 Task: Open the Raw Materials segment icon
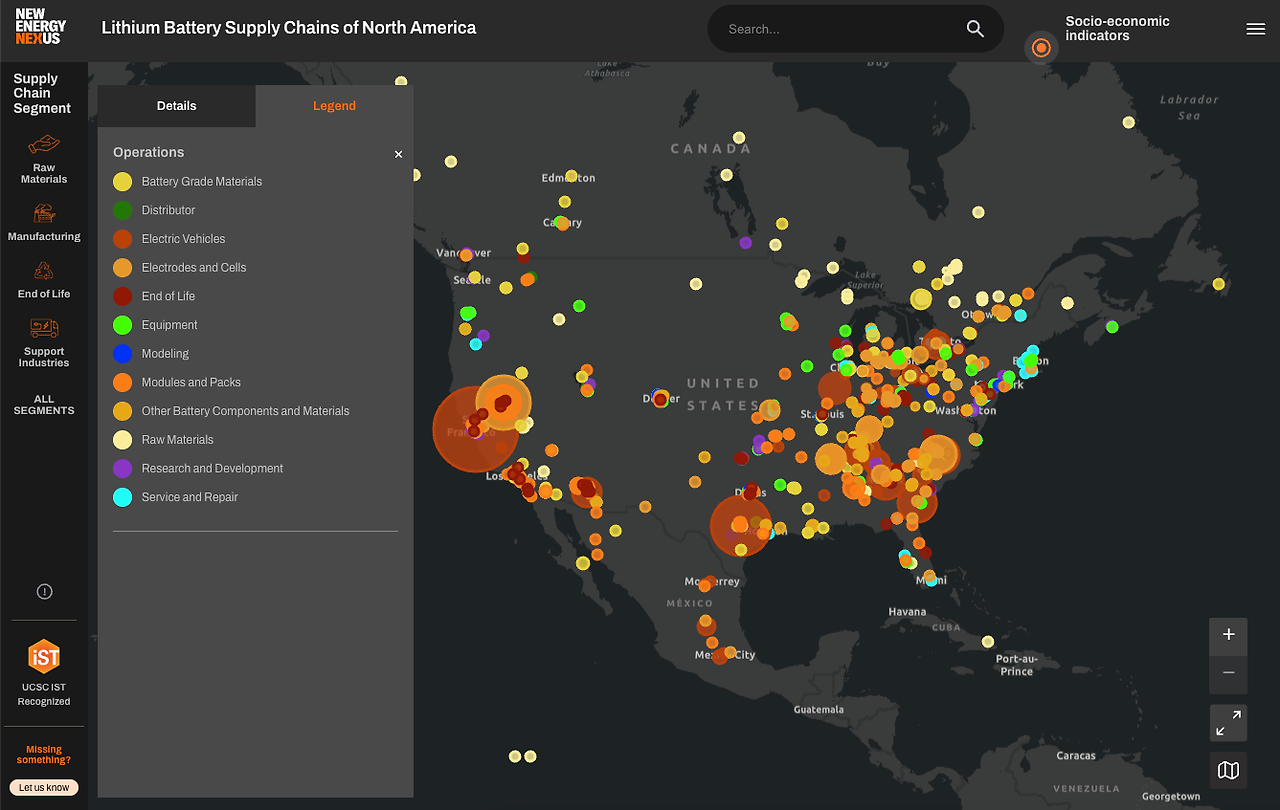point(44,145)
